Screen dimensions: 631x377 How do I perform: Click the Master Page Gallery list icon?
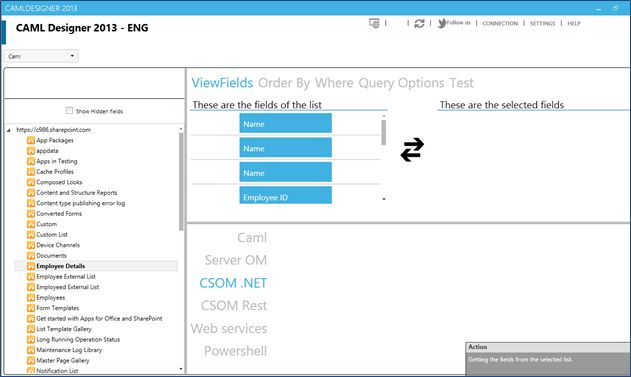click(x=31, y=360)
